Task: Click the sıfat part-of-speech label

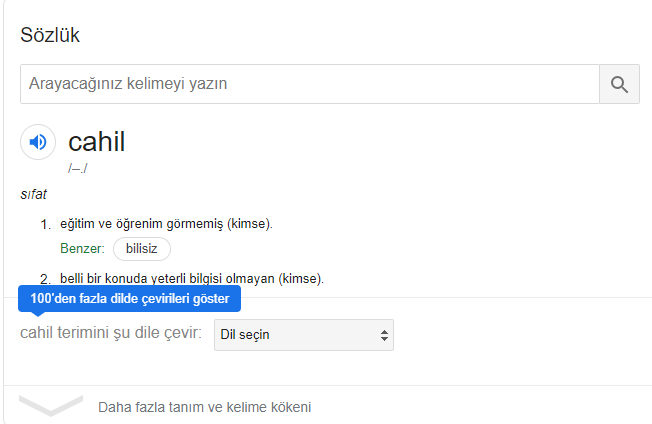Action: click(x=33, y=194)
